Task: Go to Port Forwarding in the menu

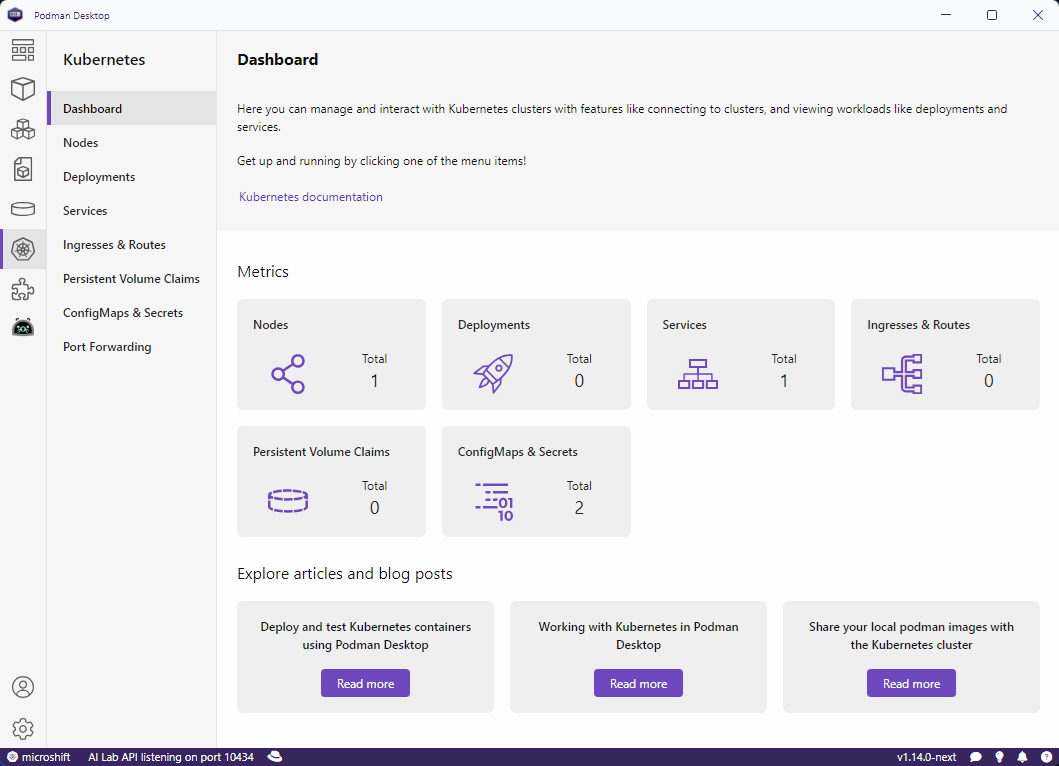Action: [107, 347]
